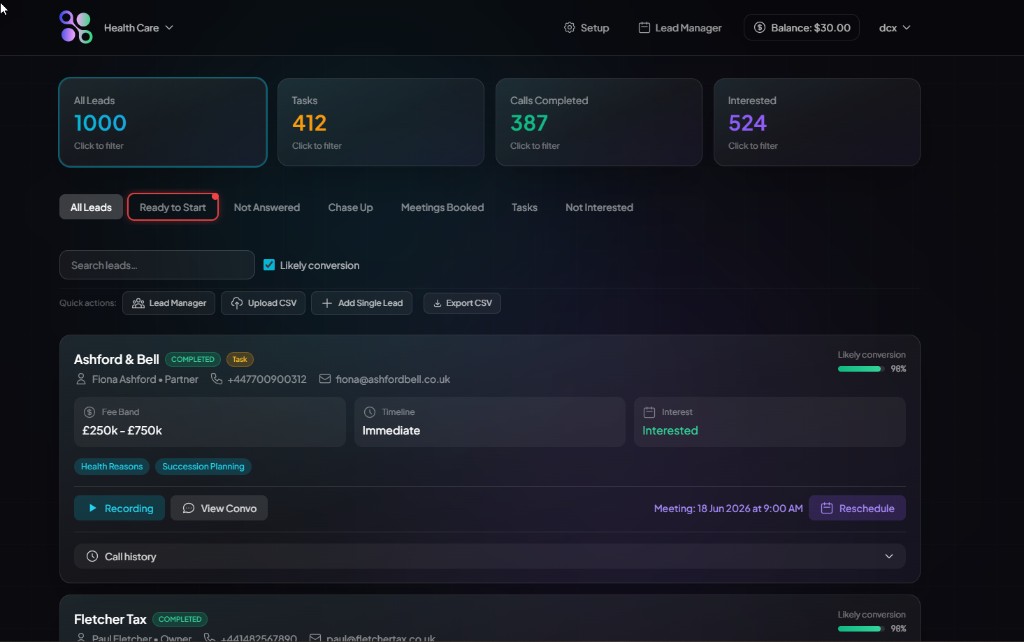
Task: Switch to Not Answered tab
Action: click(x=266, y=207)
